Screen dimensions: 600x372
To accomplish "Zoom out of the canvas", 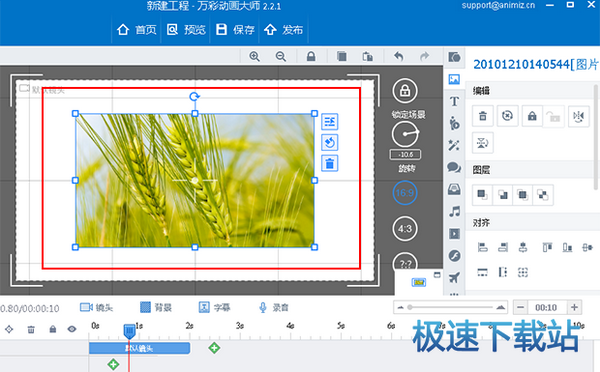I will pyautogui.click(x=281, y=57).
